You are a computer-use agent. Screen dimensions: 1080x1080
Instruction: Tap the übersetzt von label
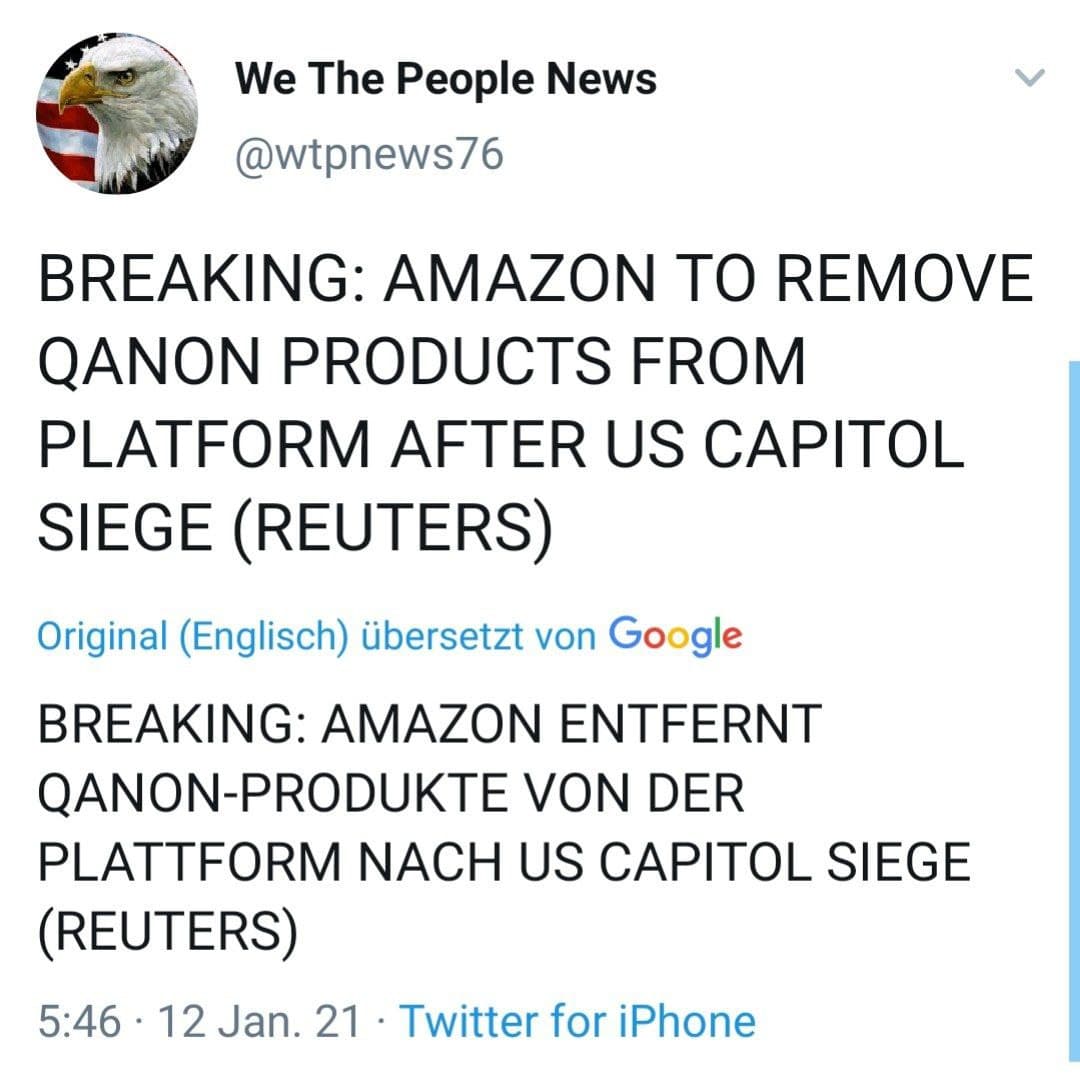[x=478, y=635]
